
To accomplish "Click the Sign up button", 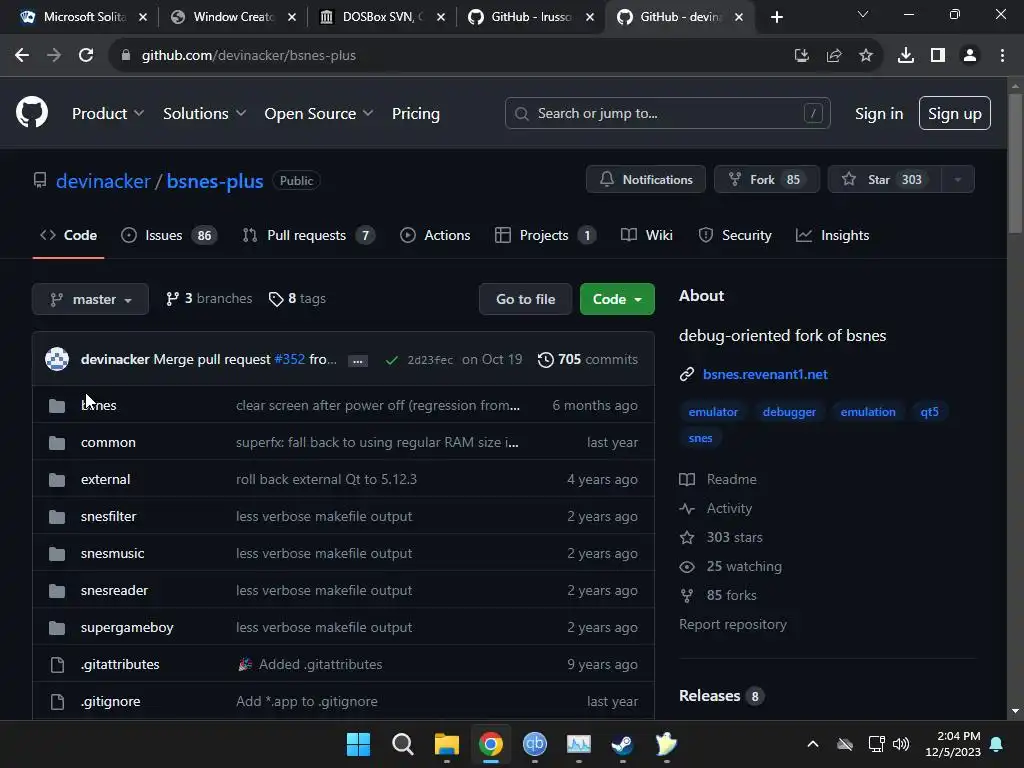I will click(x=954, y=114).
